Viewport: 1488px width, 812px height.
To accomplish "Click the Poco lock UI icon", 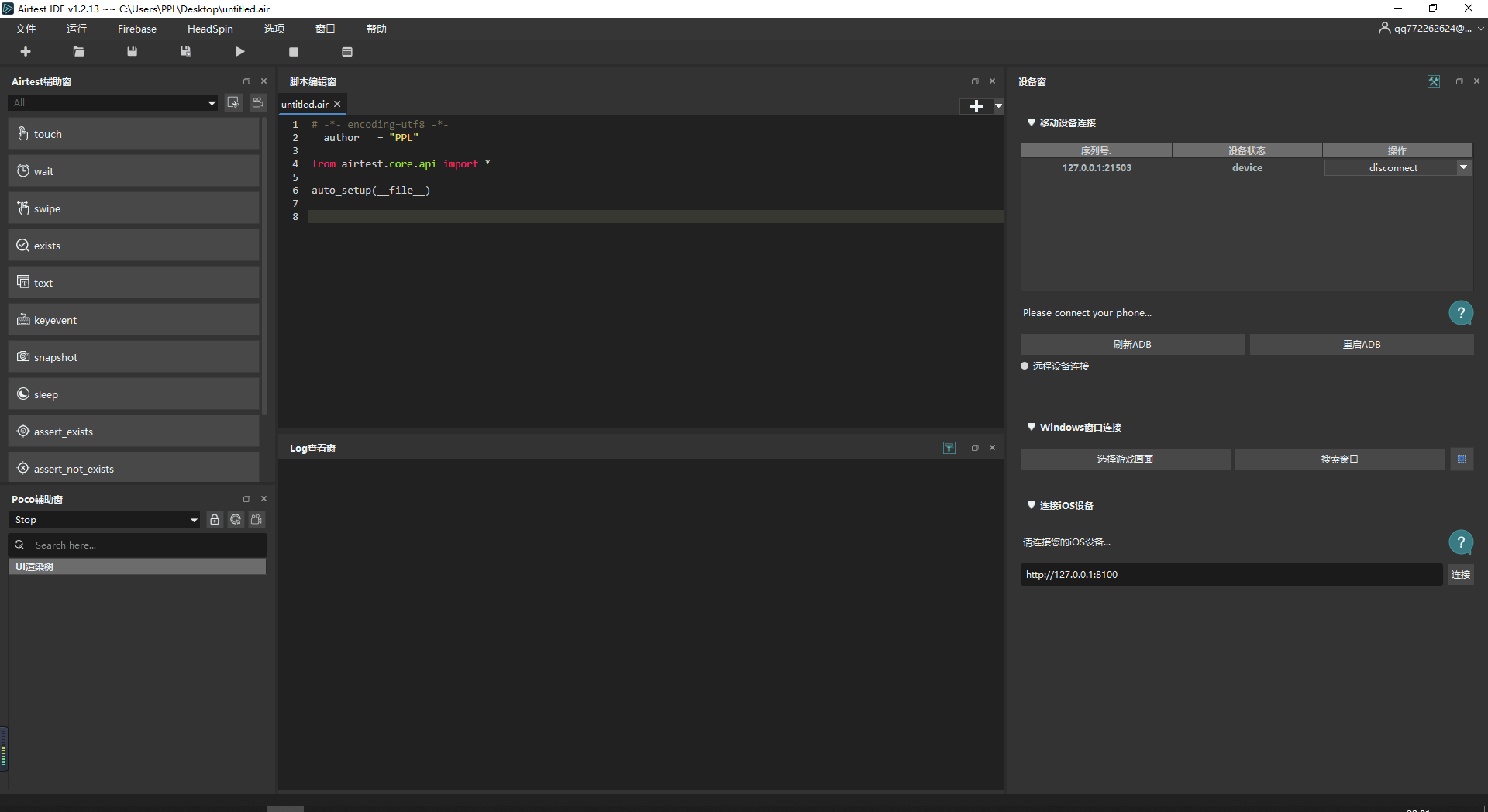I will (215, 520).
